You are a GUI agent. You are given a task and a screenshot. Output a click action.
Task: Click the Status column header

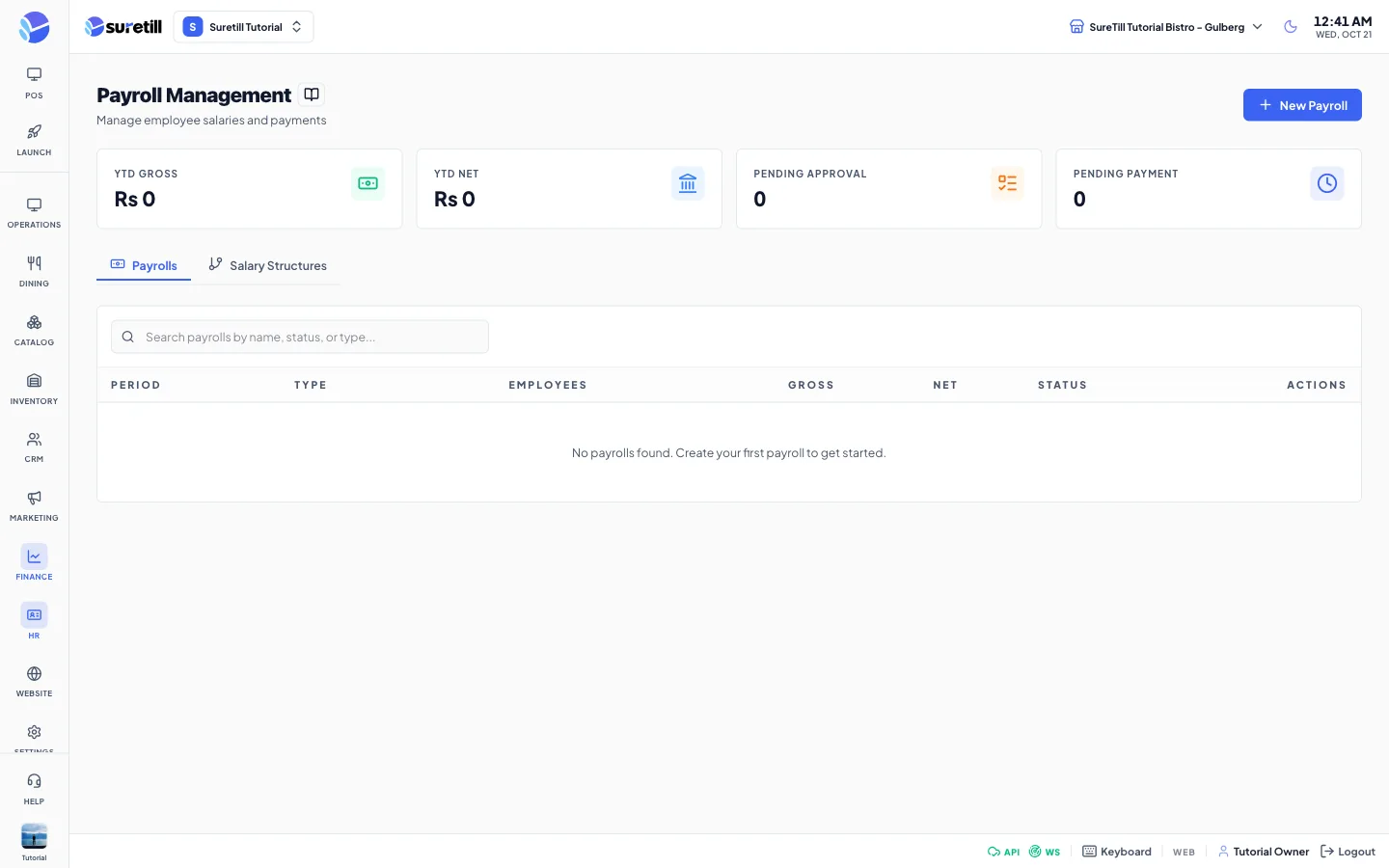(1062, 385)
